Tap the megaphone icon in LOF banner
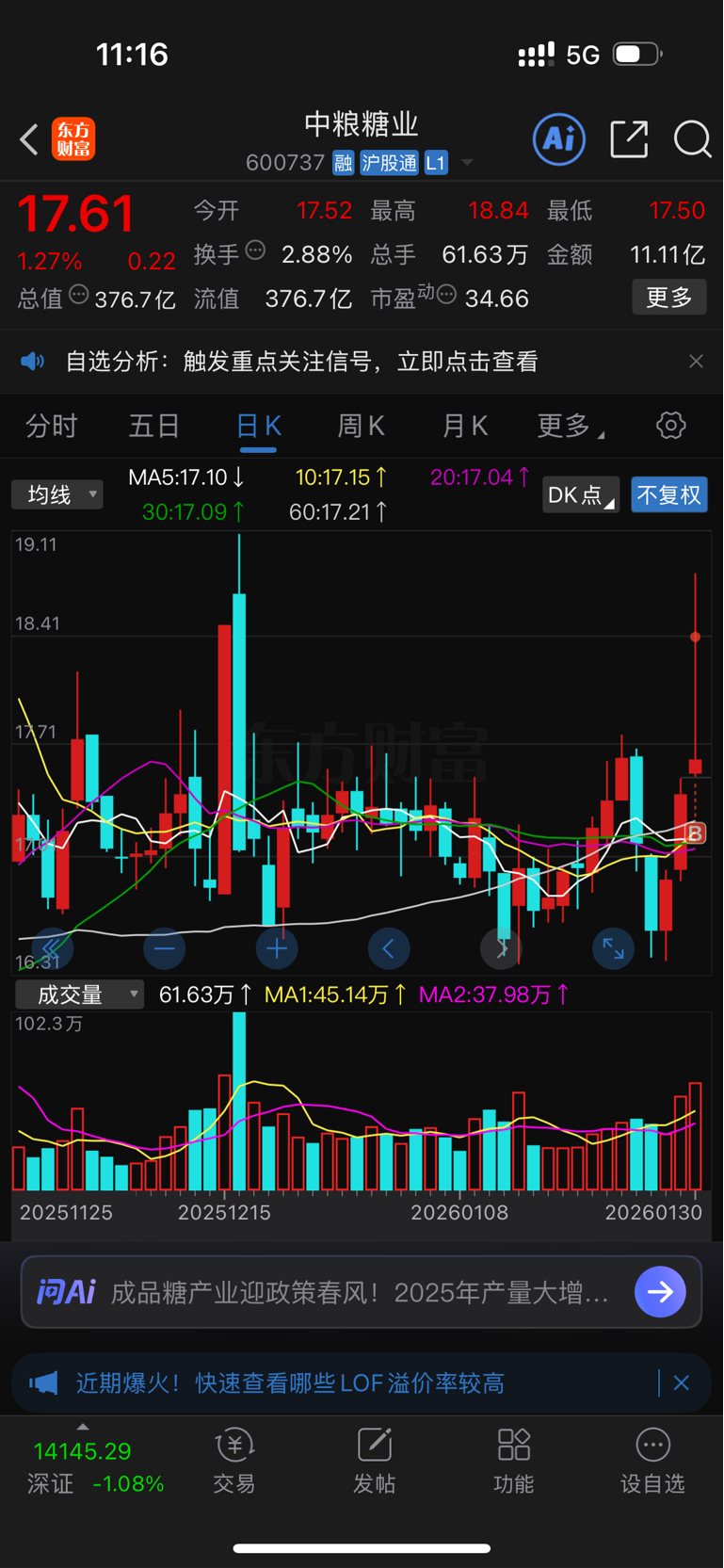This screenshot has width=724, height=1568. coord(43,1382)
